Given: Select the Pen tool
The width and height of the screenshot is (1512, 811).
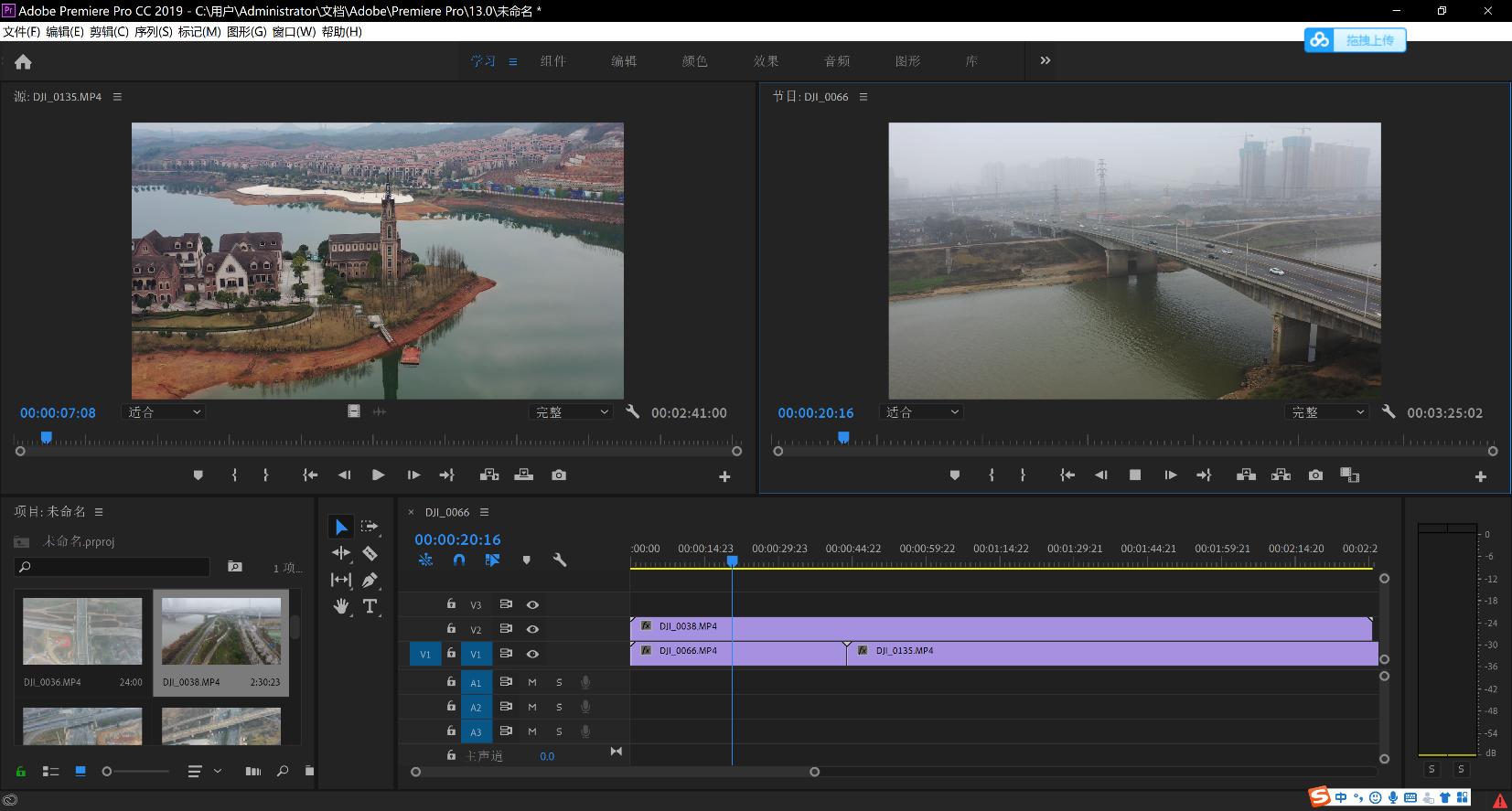Looking at the screenshot, I should (370, 580).
